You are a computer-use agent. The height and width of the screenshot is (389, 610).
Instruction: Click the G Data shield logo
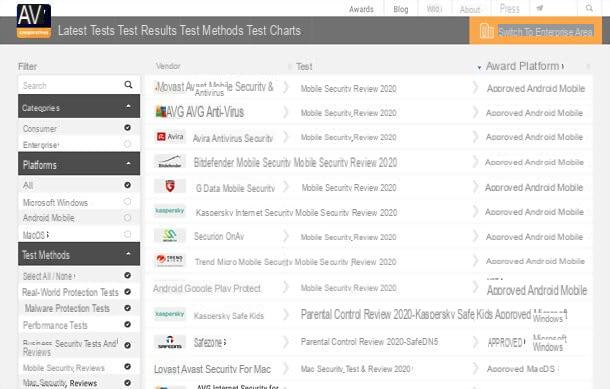170,186
